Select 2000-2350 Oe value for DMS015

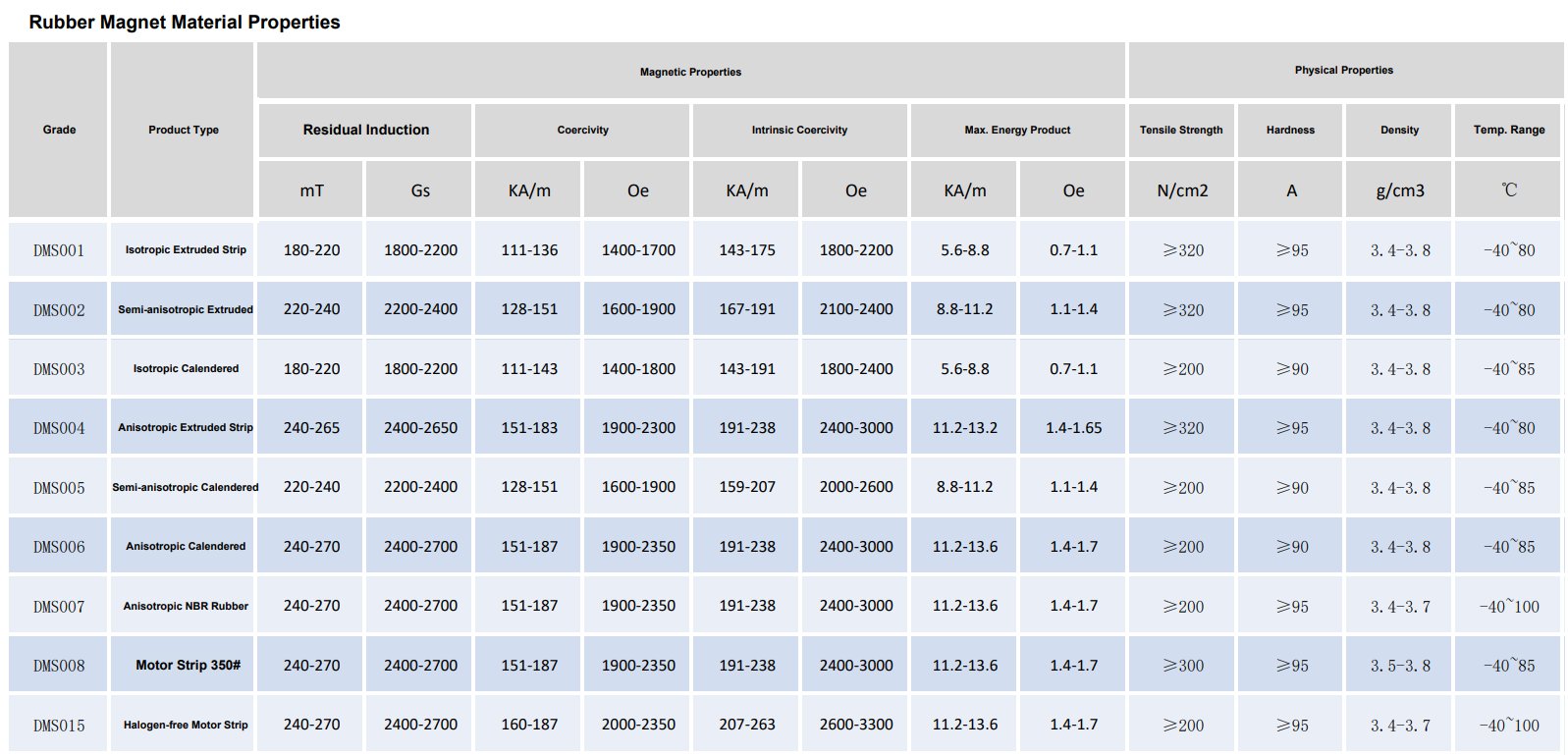click(x=638, y=725)
